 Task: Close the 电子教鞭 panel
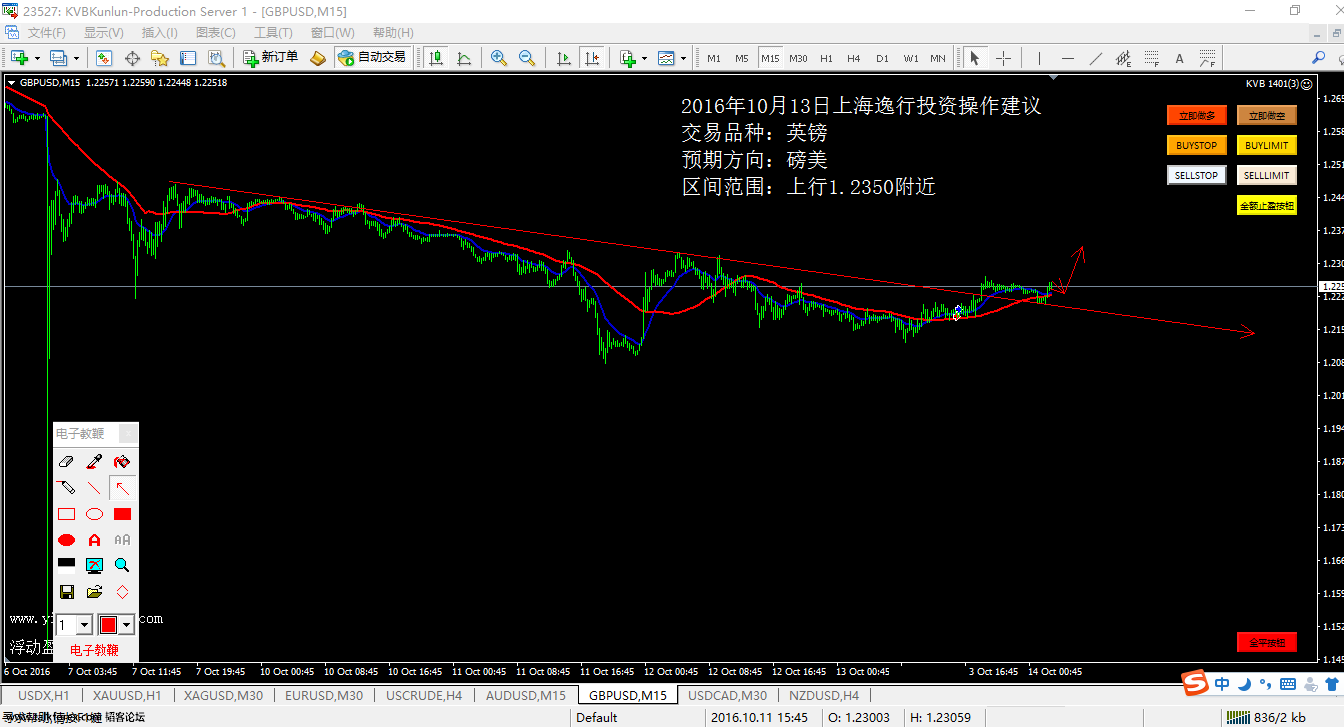coord(127,433)
